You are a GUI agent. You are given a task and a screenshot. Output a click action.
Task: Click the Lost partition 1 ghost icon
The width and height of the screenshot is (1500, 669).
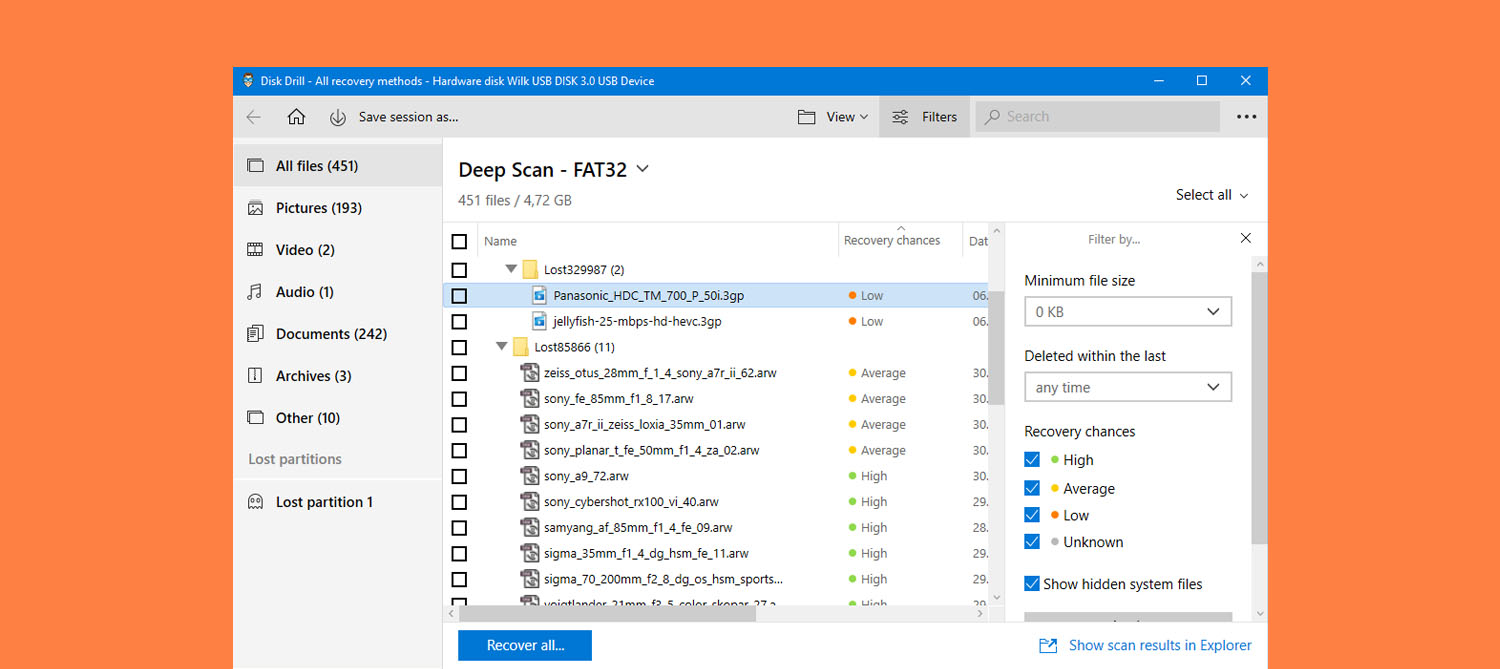[x=256, y=502]
